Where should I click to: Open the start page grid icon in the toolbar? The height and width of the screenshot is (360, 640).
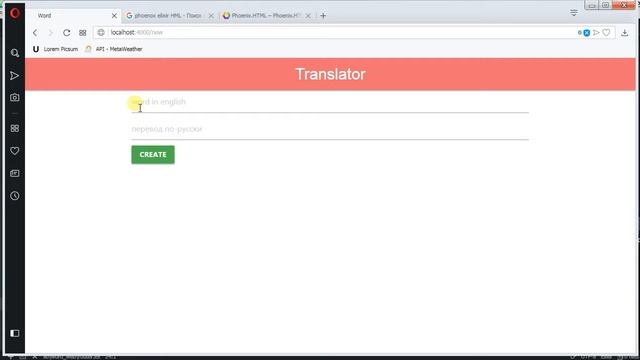(82, 33)
